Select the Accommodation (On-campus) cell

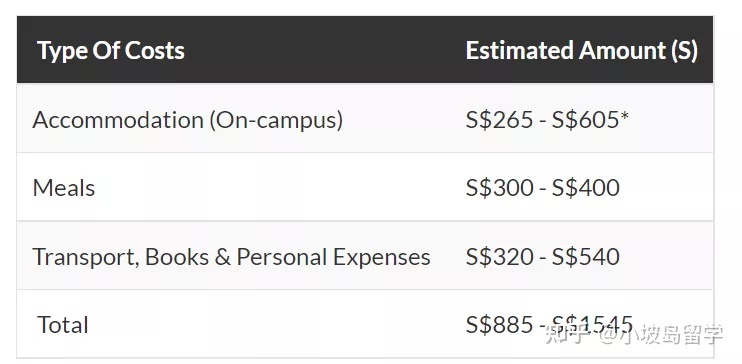coord(188,120)
